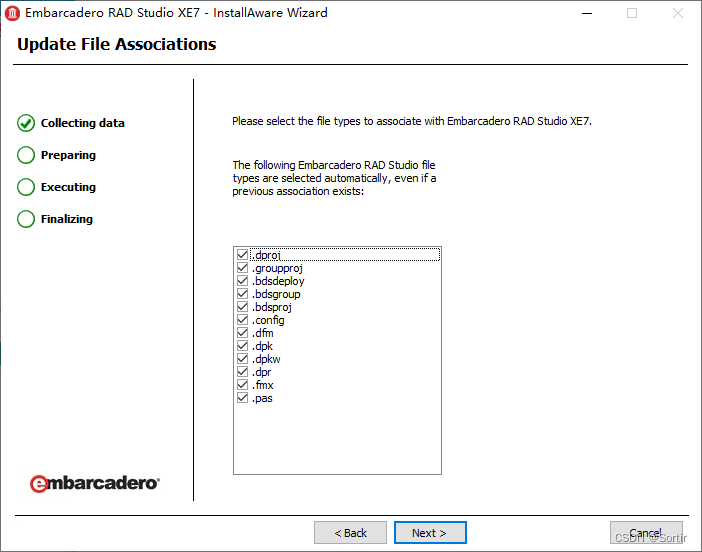Click the Finalizing step circle icon
The height and width of the screenshot is (552, 702).
click(26, 219)
